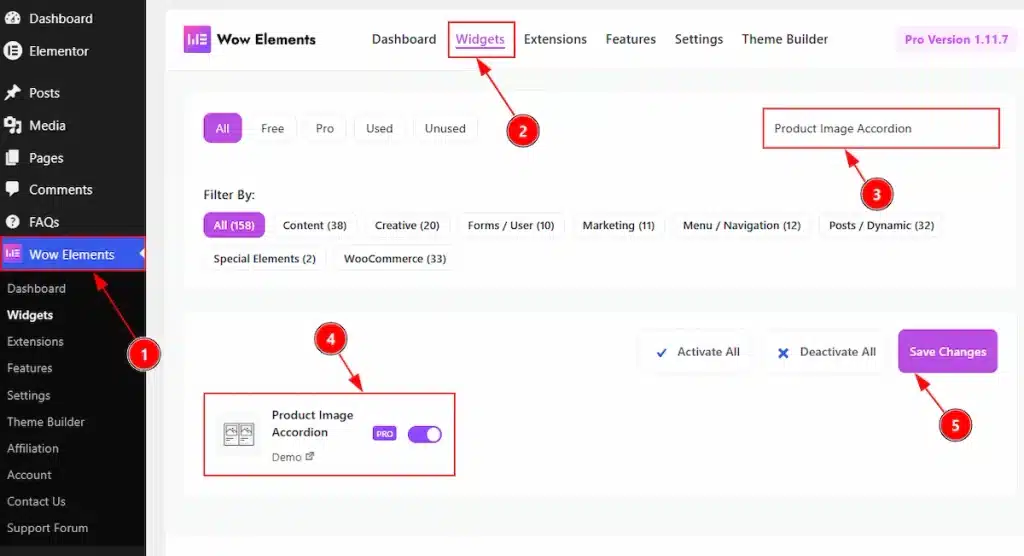
Task: Show only Used widgets
Action: (379, 128)
